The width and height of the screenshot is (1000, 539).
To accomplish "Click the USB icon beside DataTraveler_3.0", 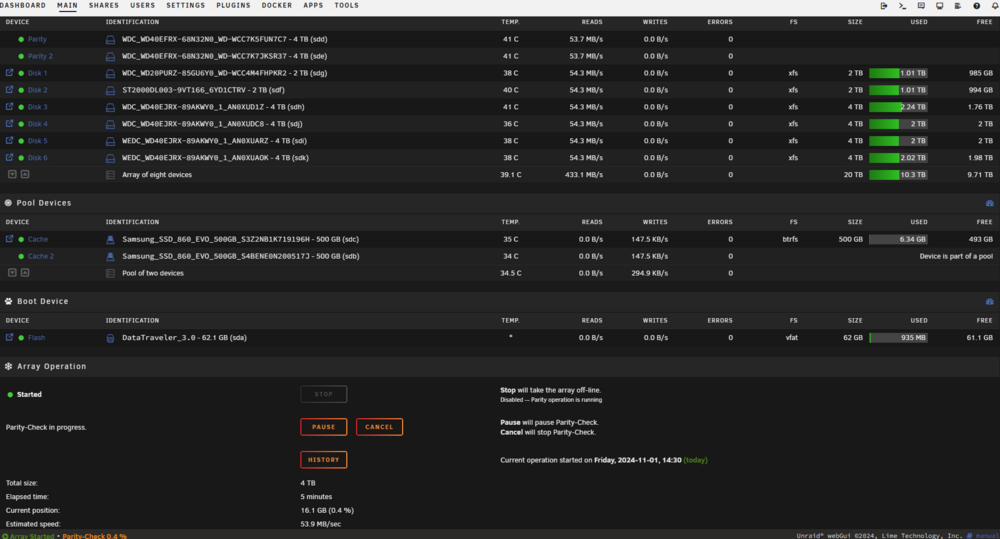I will pos(110,338).
